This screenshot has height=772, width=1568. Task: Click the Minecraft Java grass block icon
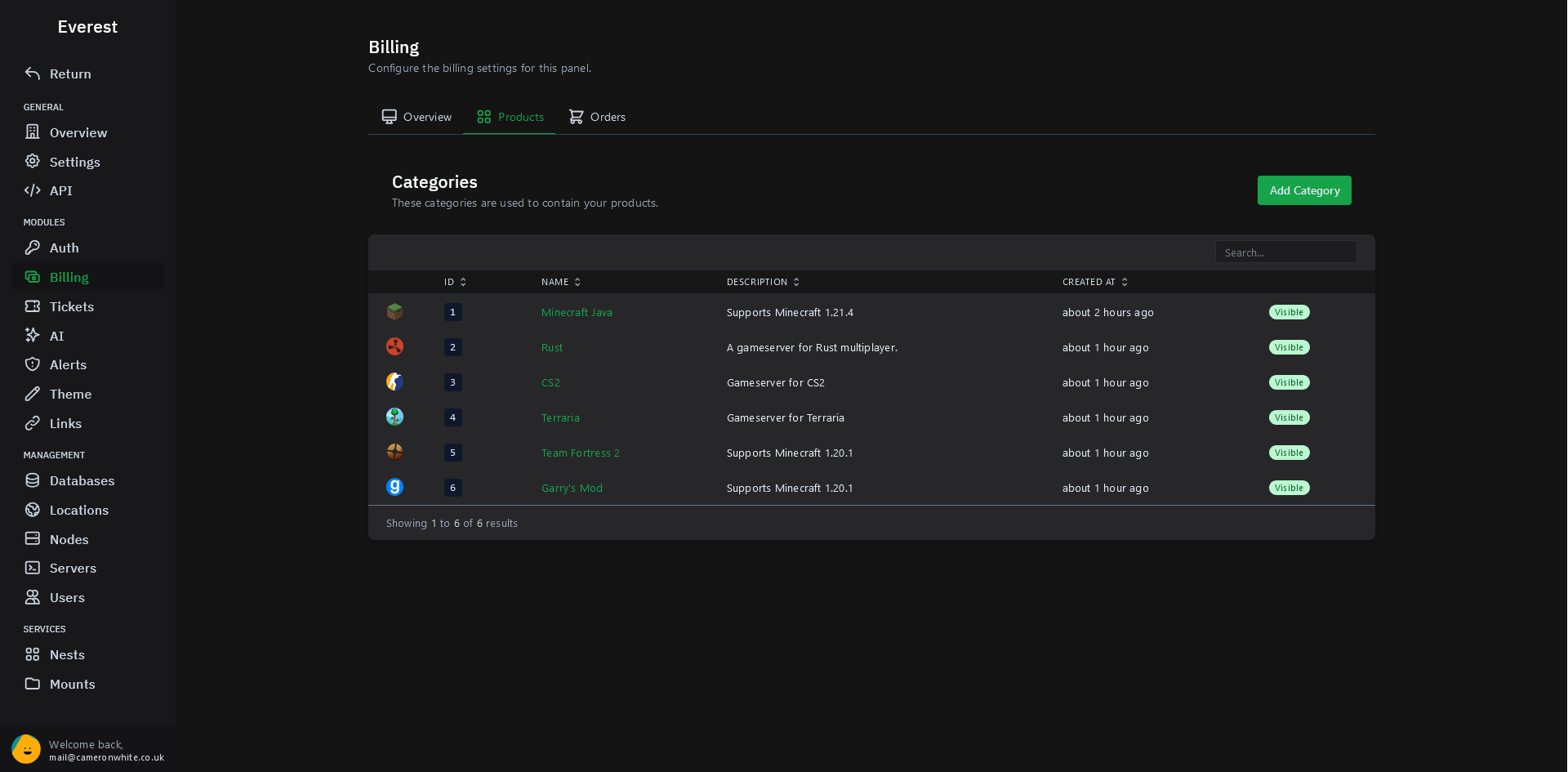tap(394, 311)
